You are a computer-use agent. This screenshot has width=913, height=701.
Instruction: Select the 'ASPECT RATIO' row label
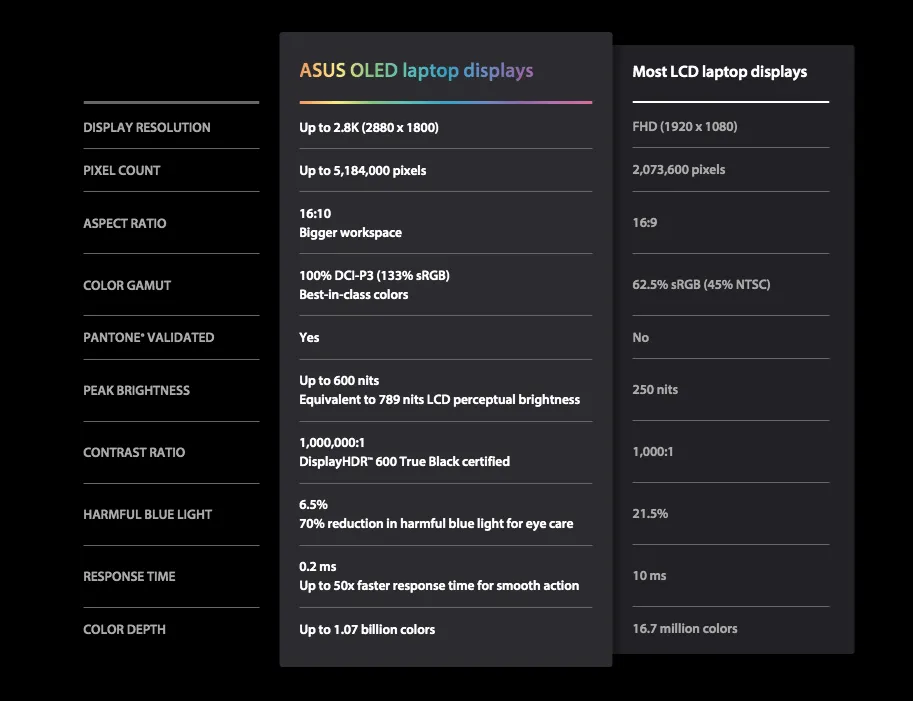point(125,224)
